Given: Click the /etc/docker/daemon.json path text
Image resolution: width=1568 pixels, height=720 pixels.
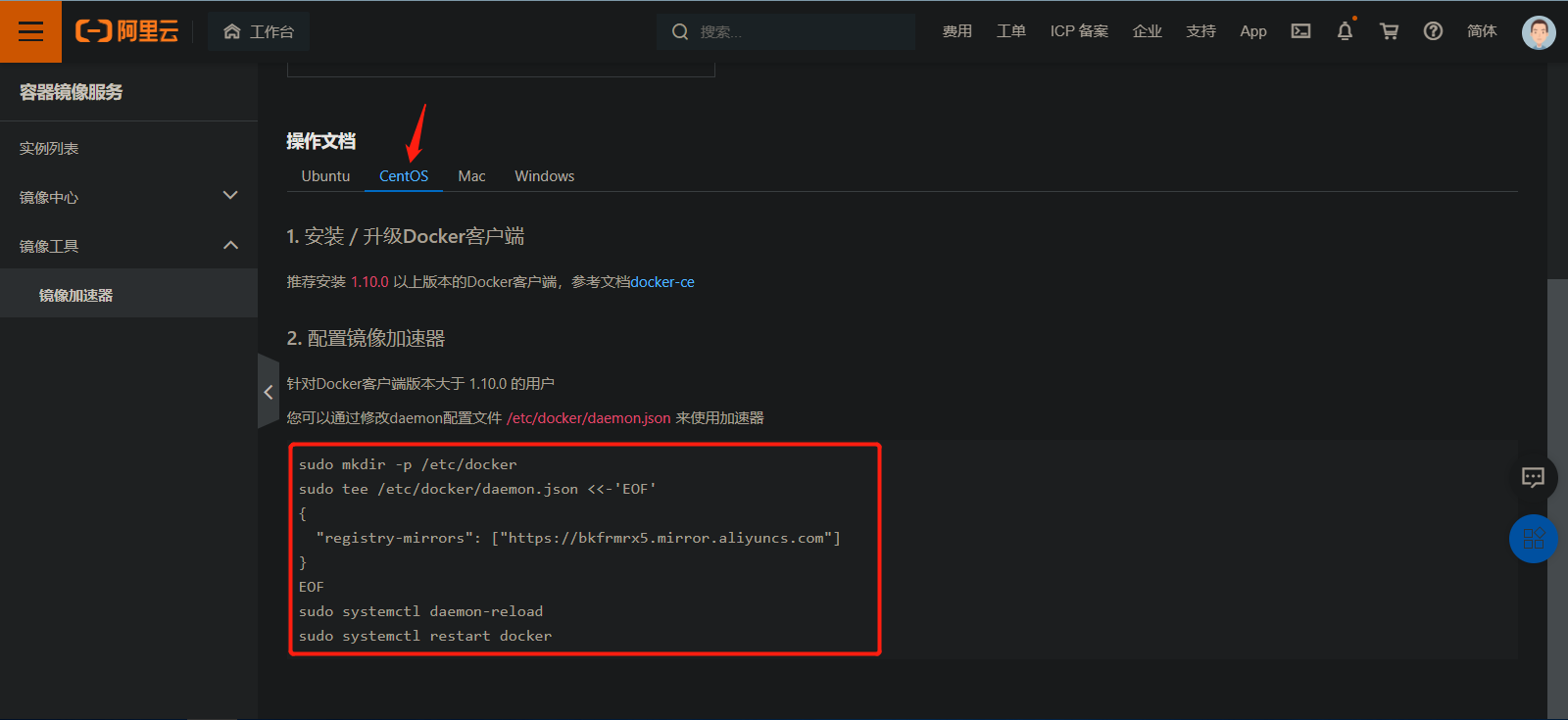Looking at the screenshot, I should coord(589,418).
